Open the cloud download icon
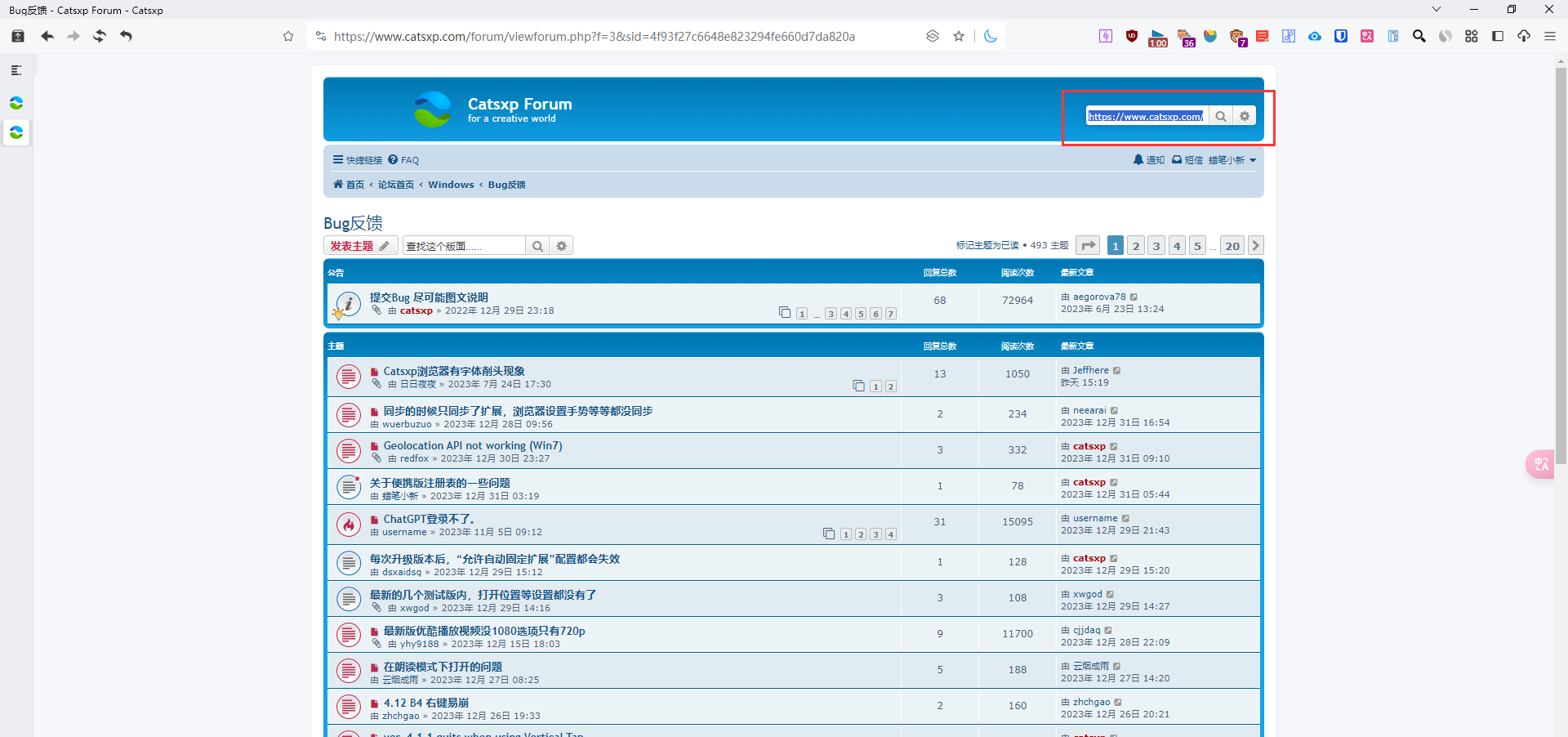Image resolution: width=1568 pixels, height=737 pixels. click(1524, 36)
